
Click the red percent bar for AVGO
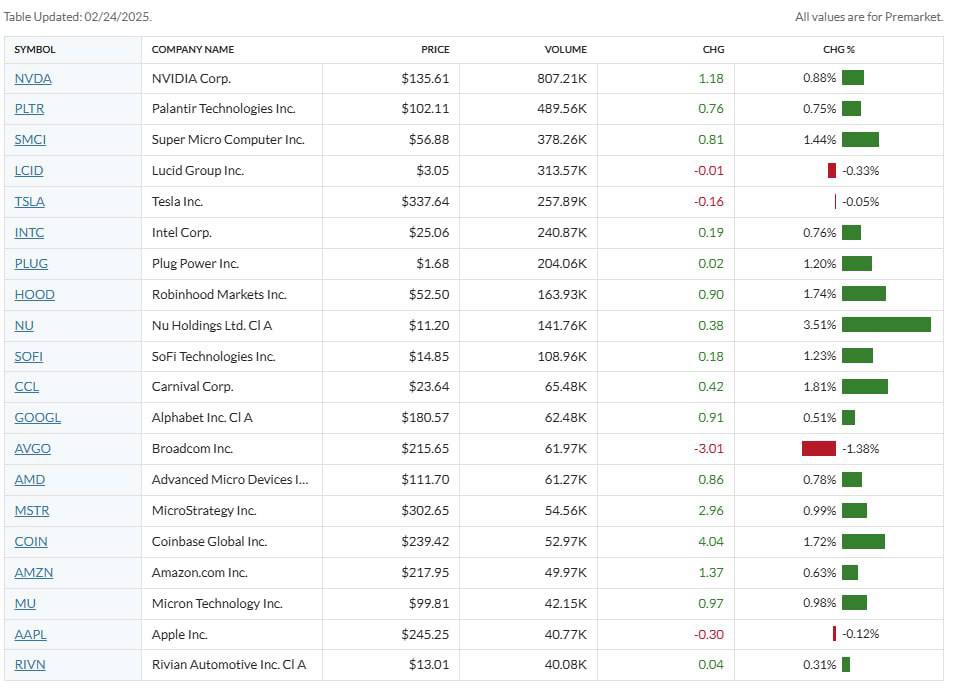pos(819,448)
